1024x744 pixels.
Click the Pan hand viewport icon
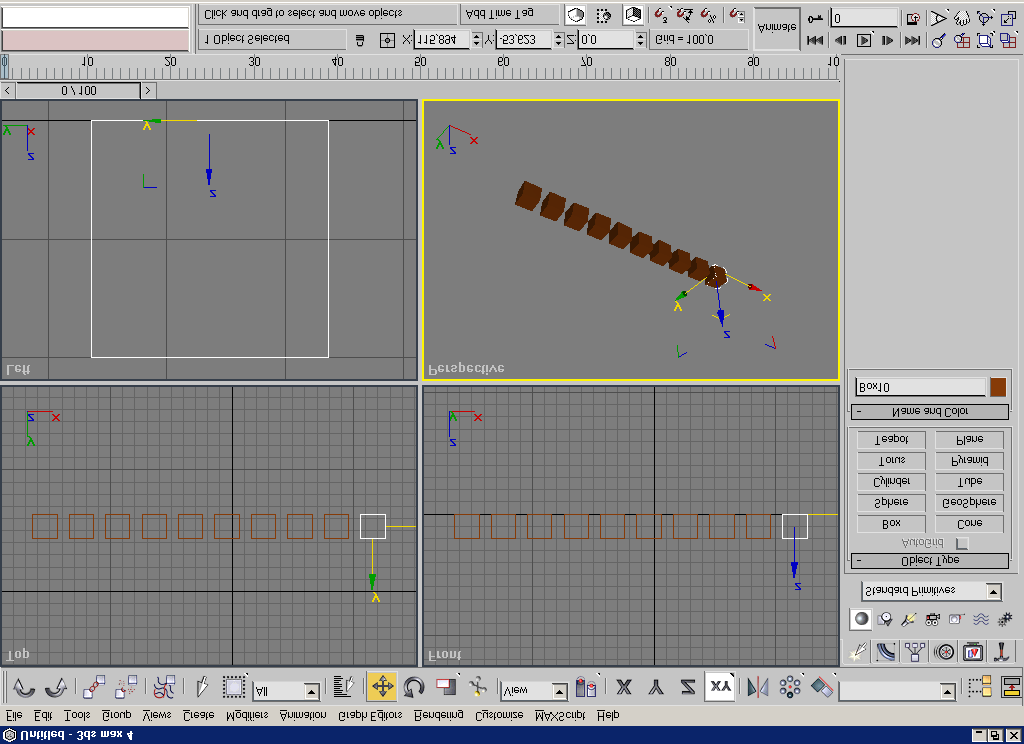coord(962,18)
